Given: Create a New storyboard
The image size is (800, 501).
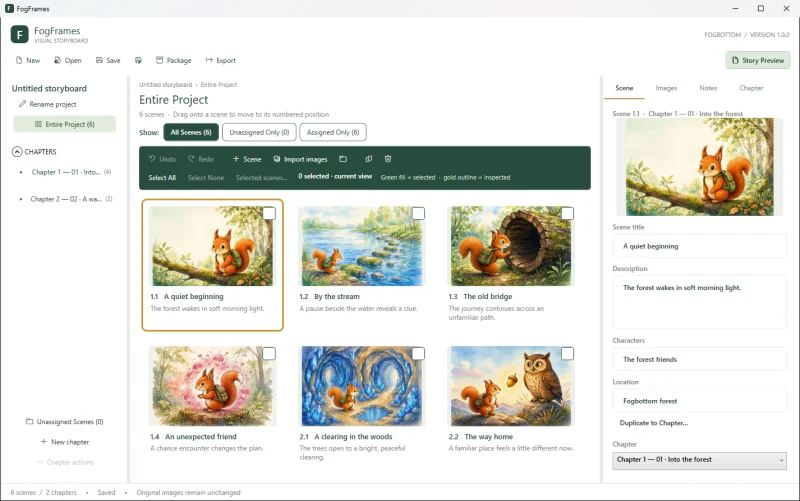Looking at the screenshot, I should pos(28,60).
